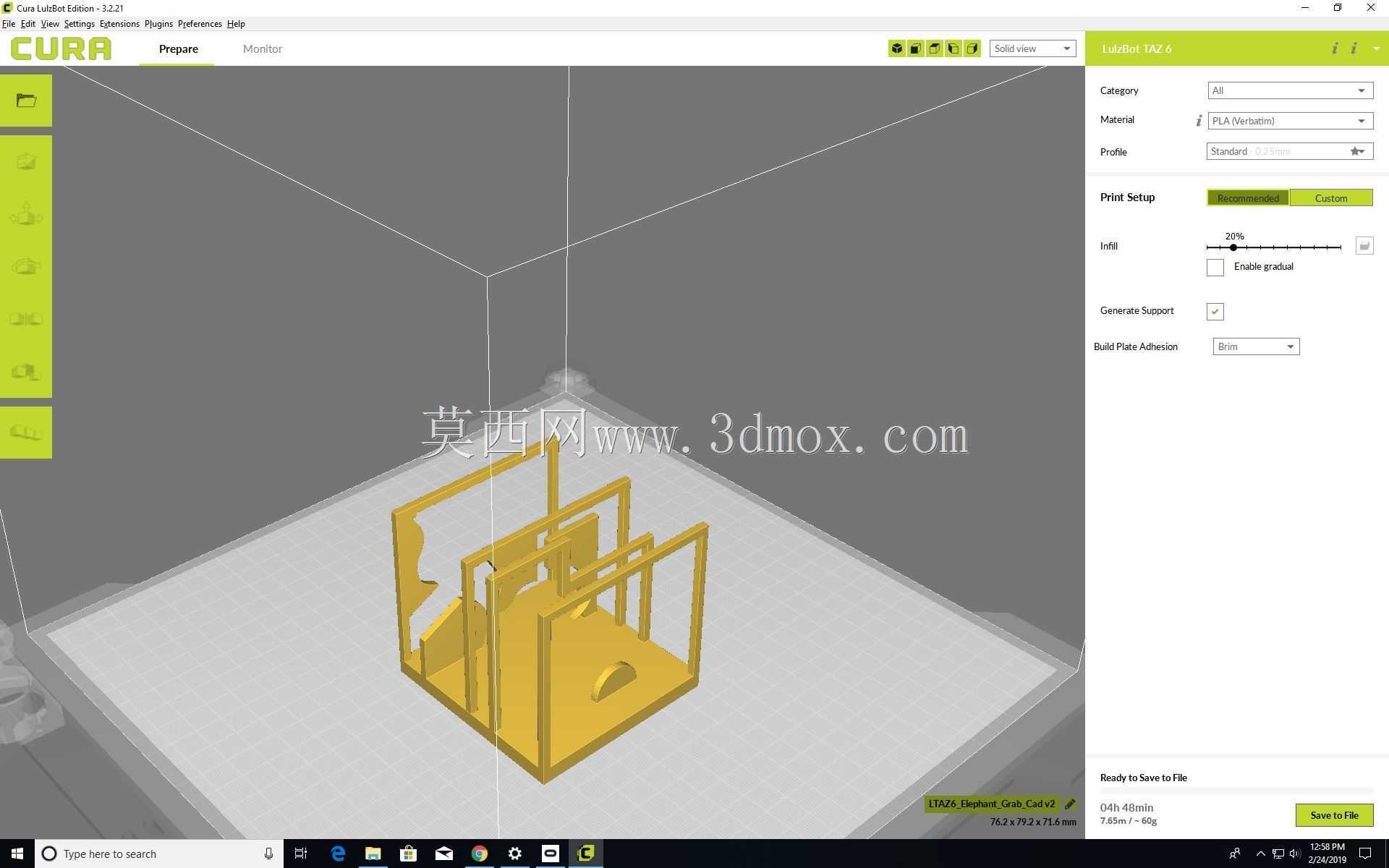Open material info icon next to Material
The height and width of the screenshot is (868, 1389).
[1199, 121]
